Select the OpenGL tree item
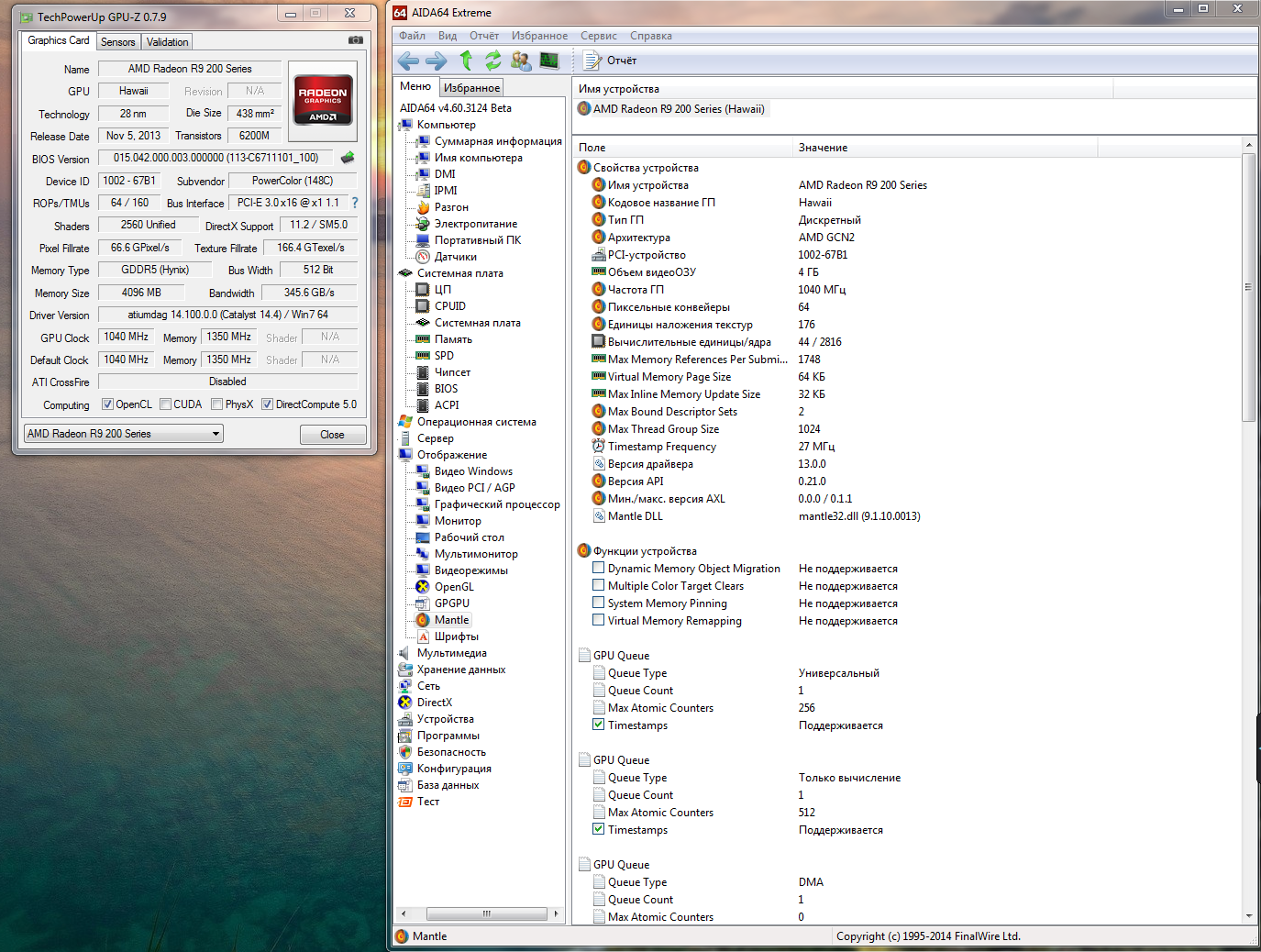This screenshot has height=952, width=1261. [454, 587]
